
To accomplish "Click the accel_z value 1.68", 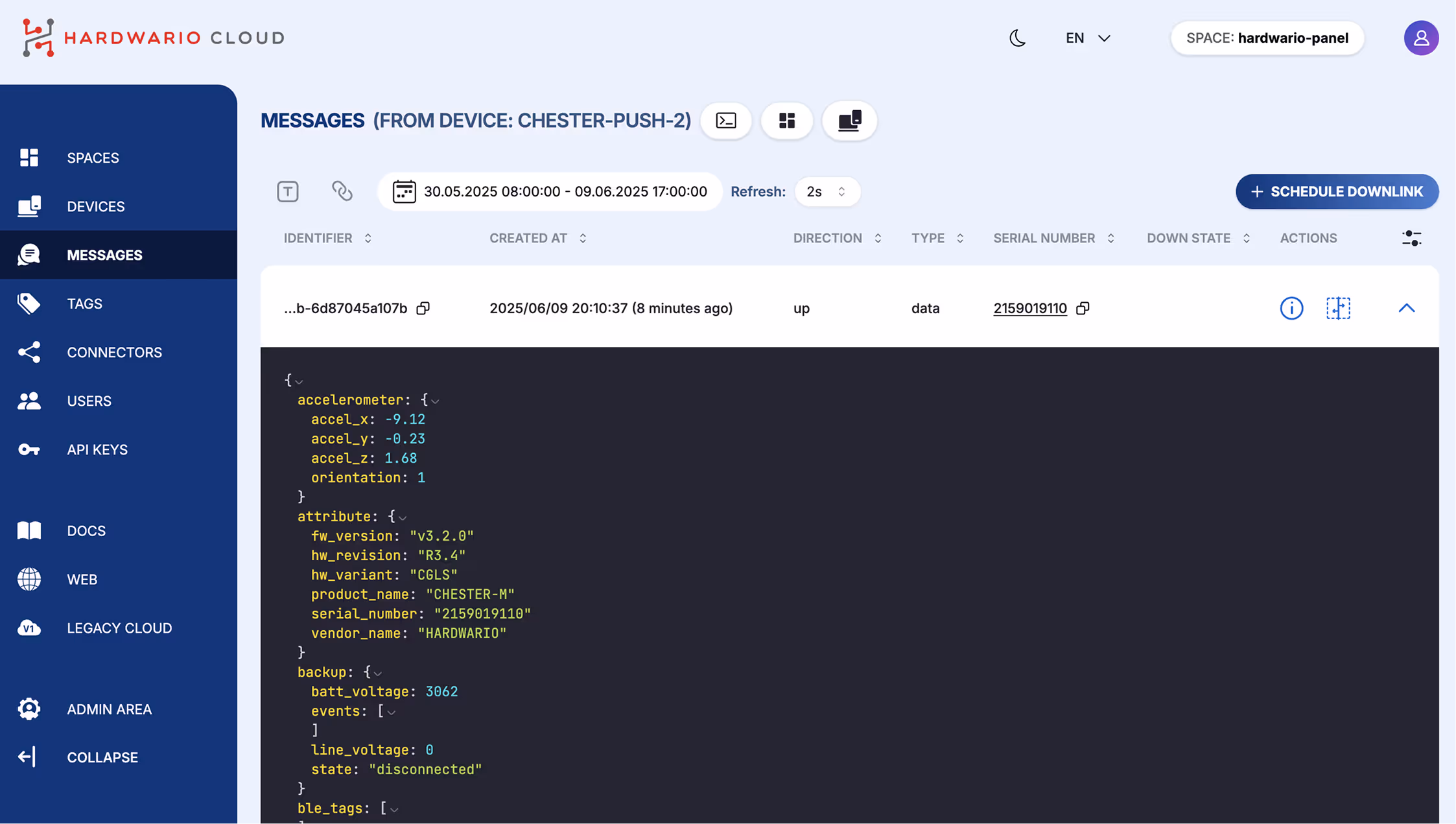I will tap(401, 458).
